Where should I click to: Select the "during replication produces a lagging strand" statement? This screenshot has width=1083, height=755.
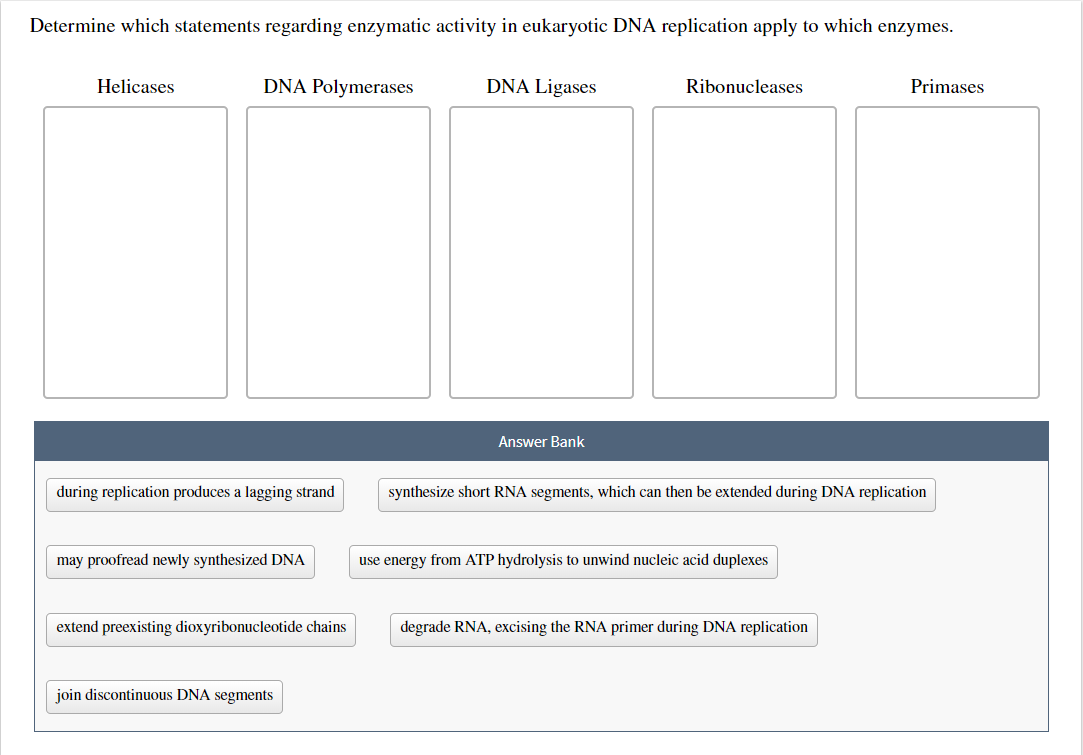tap(194, 493)
